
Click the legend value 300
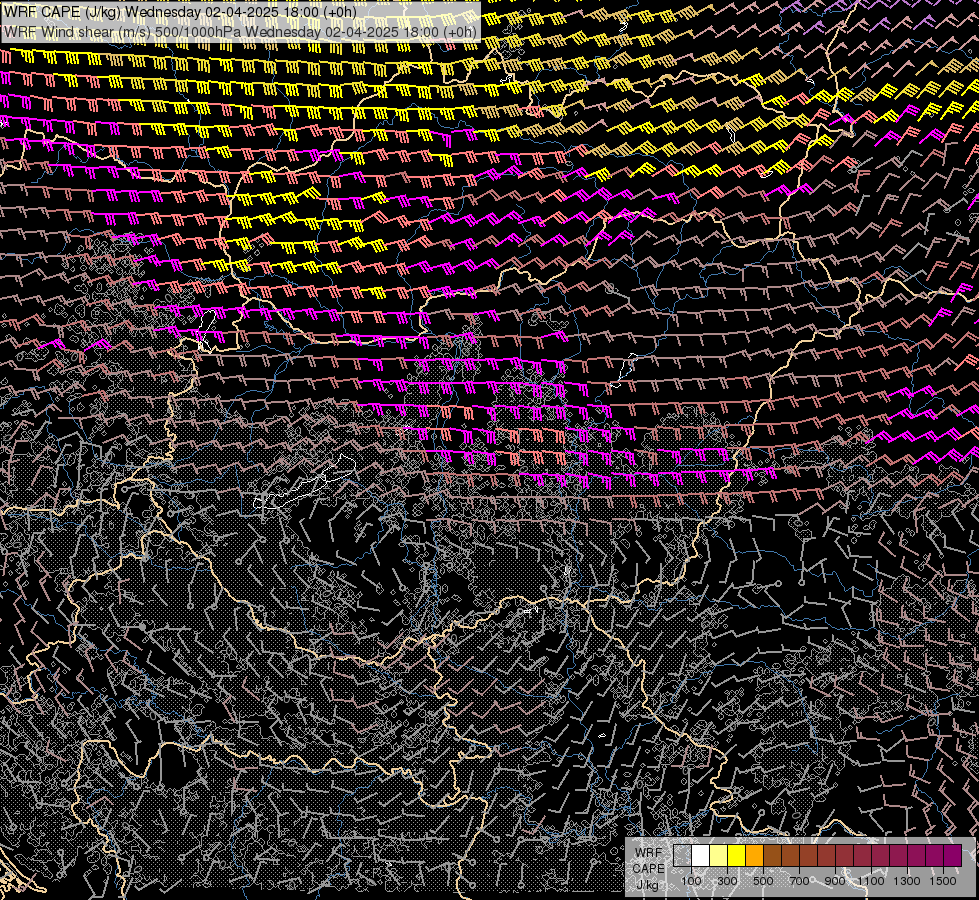click(727, 881)
